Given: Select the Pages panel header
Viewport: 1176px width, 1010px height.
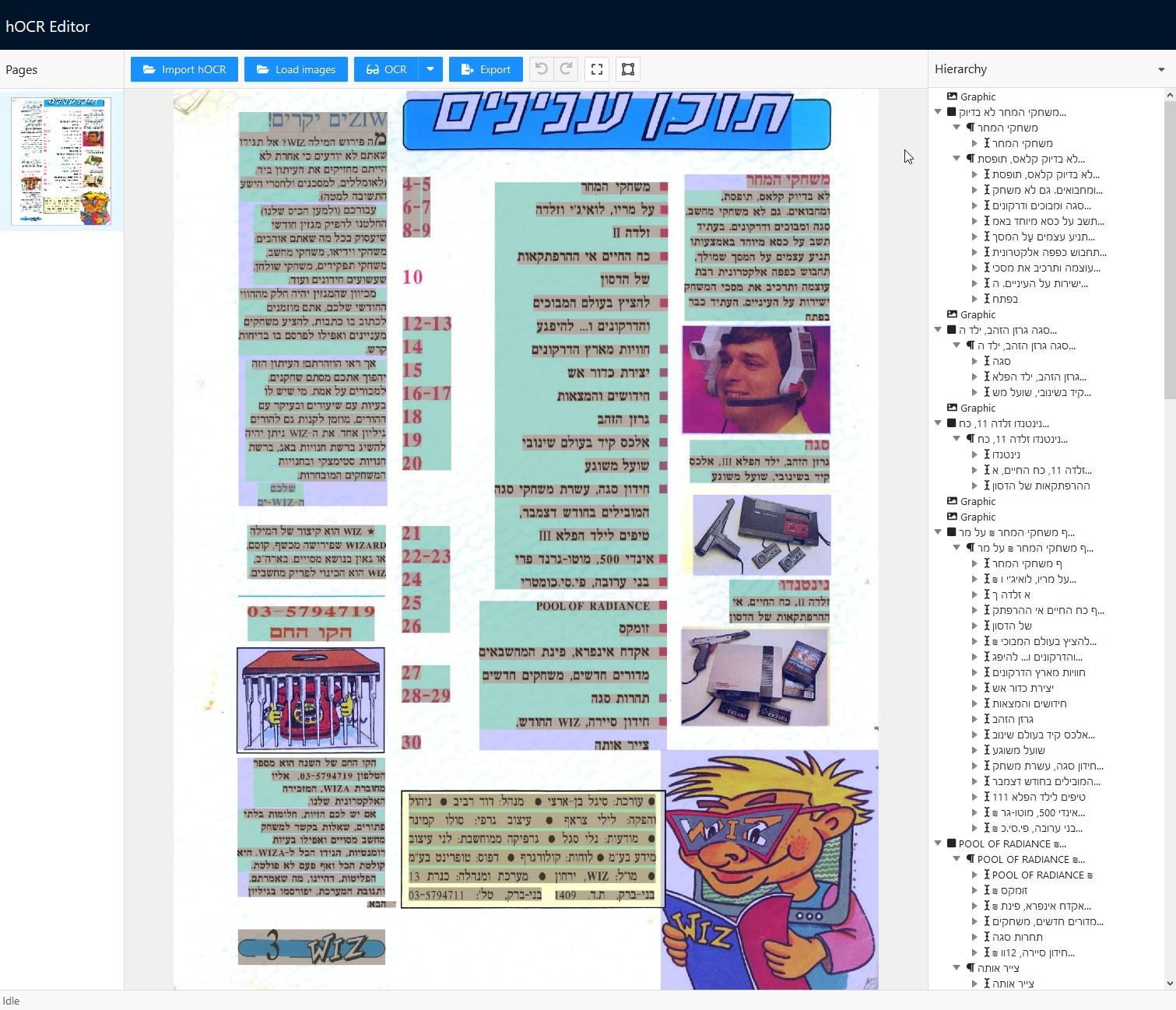Looking at the screenshot, I should (x=22, y=70).
